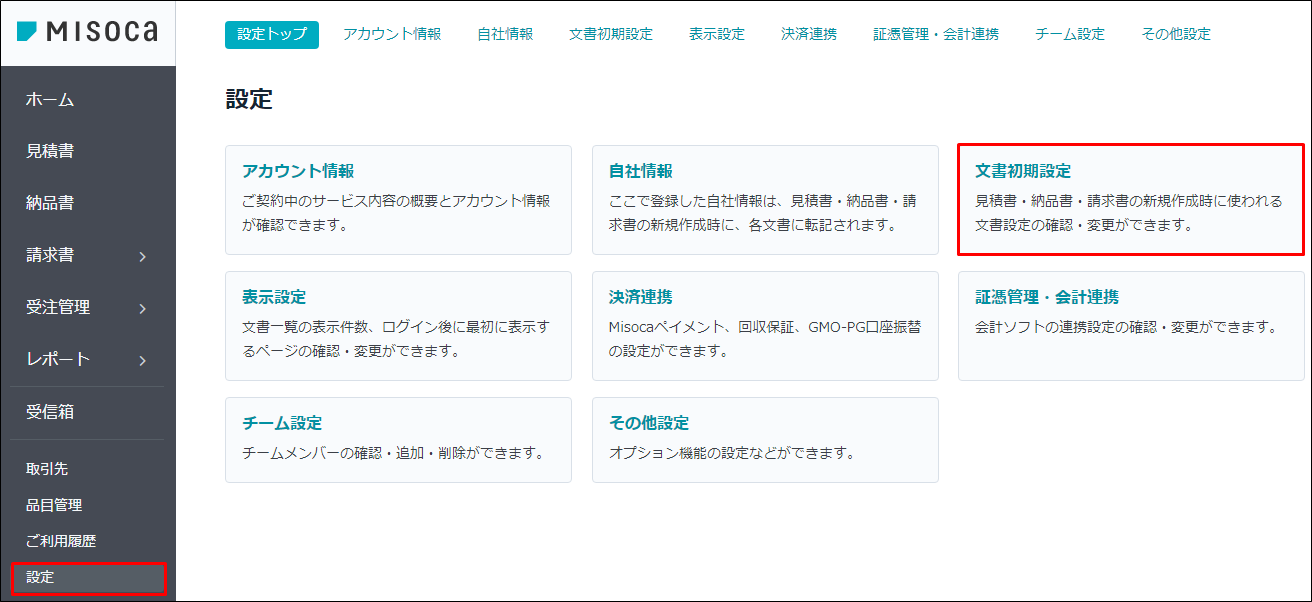Open 決済連携 payment integration settings
The image size is (1312, 602).
[x=766, y=326]
